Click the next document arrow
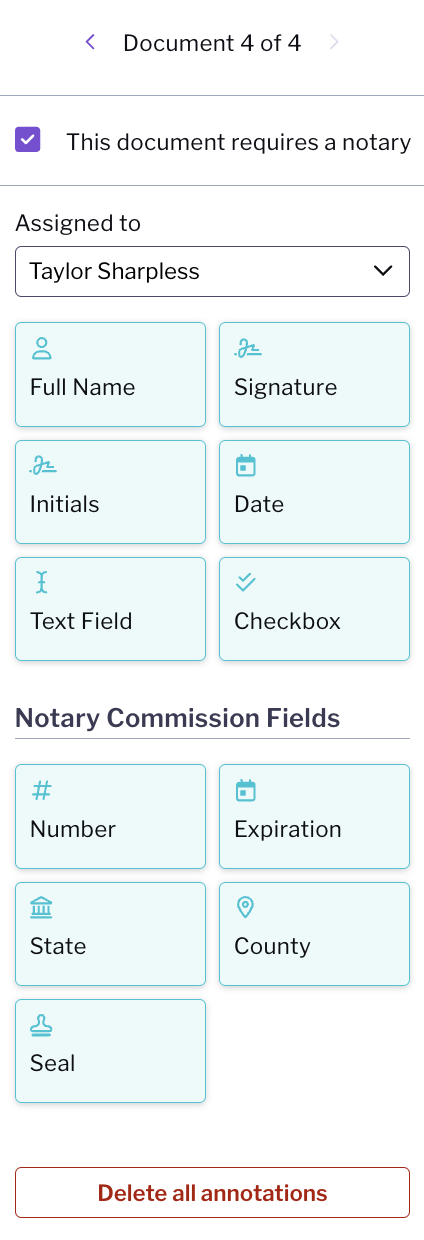This screenshot has width=424, height=1240. click(334, 42)
